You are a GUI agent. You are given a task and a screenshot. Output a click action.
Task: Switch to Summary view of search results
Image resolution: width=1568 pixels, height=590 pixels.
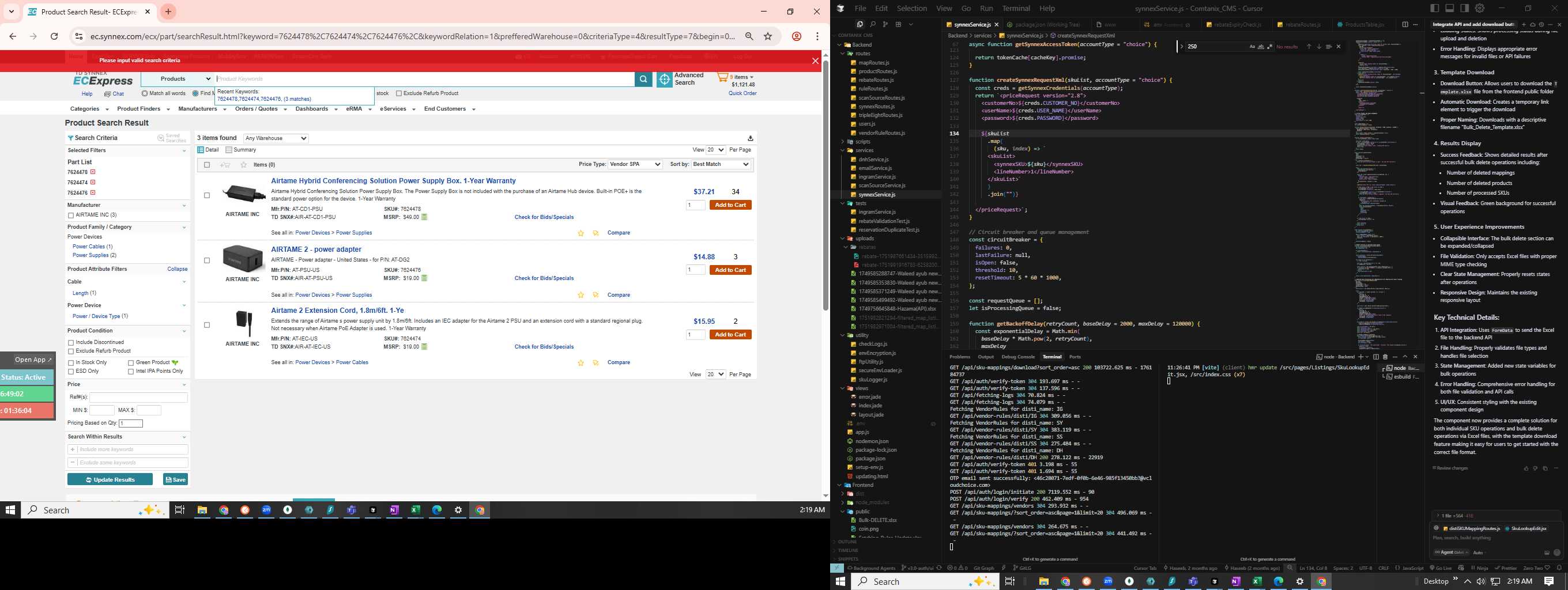point(241,150)
